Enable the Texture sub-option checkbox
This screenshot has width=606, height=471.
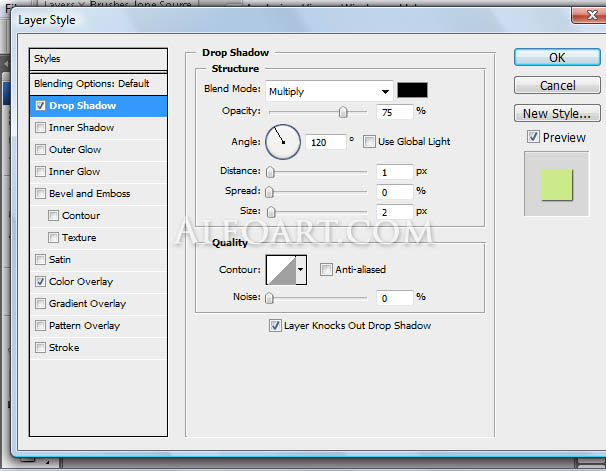[53, 237]
